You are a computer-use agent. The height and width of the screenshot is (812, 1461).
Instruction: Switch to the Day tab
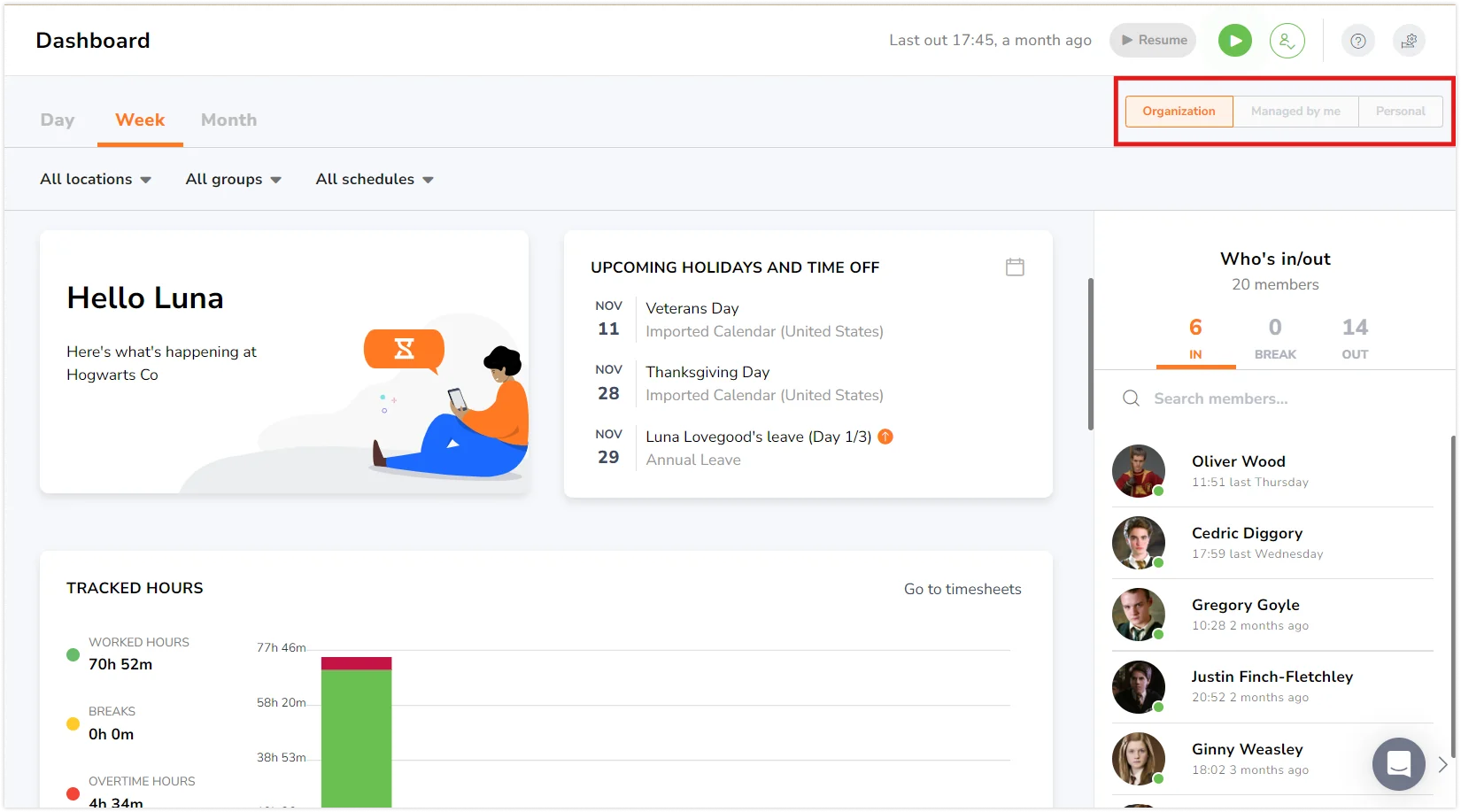[x=58, y=120]
